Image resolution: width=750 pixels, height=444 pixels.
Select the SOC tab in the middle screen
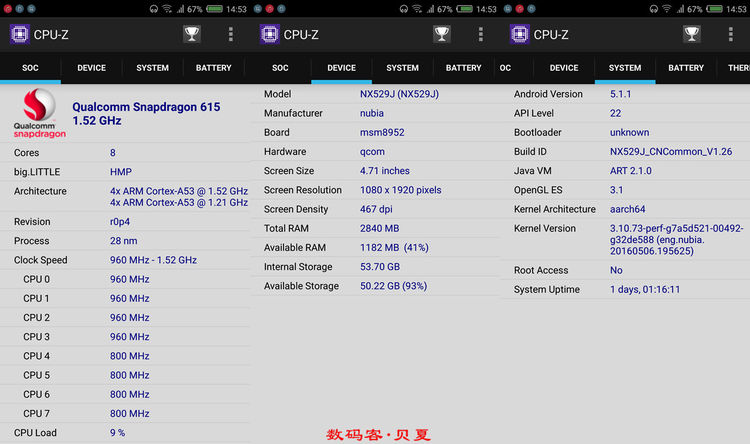[280, 68]
